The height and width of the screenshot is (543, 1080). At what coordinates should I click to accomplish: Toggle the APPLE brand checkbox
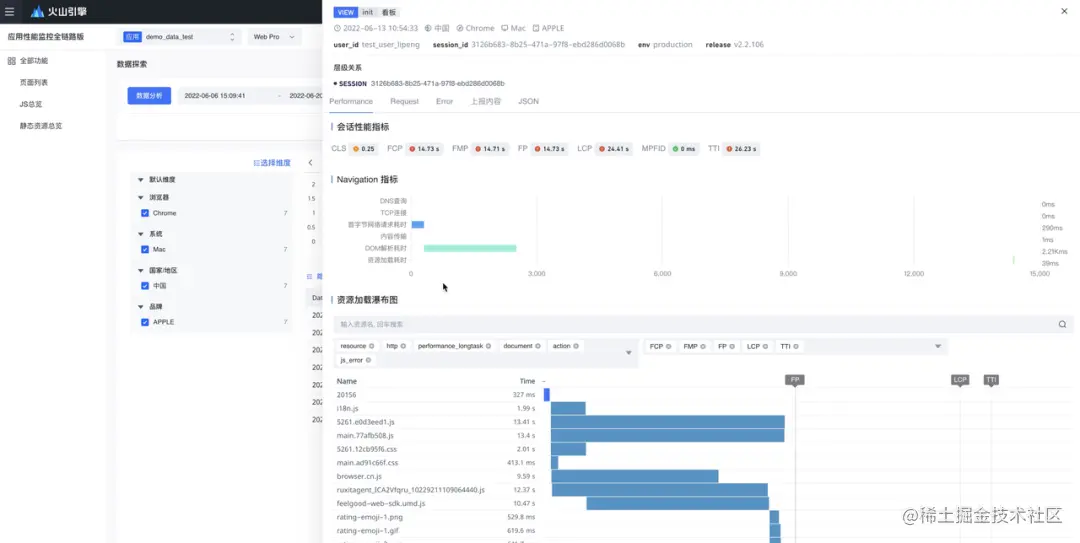[145, 322]
